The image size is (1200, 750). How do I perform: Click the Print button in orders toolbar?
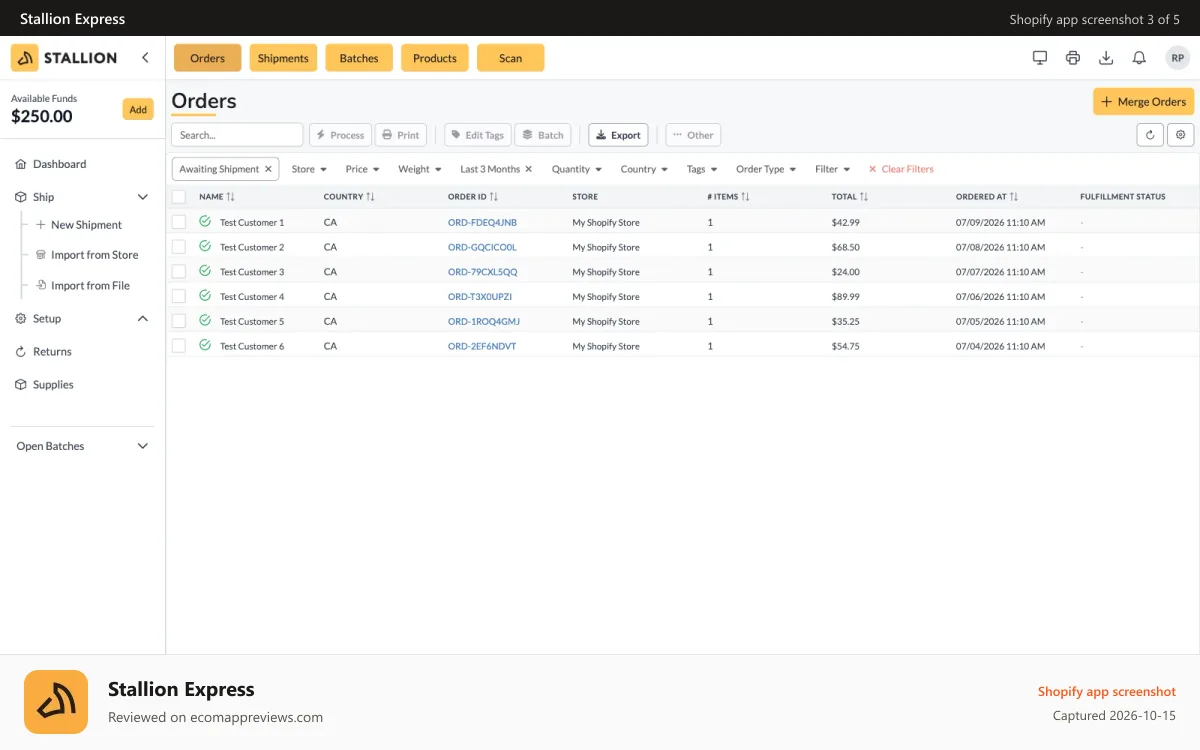(x=401, y=135)
